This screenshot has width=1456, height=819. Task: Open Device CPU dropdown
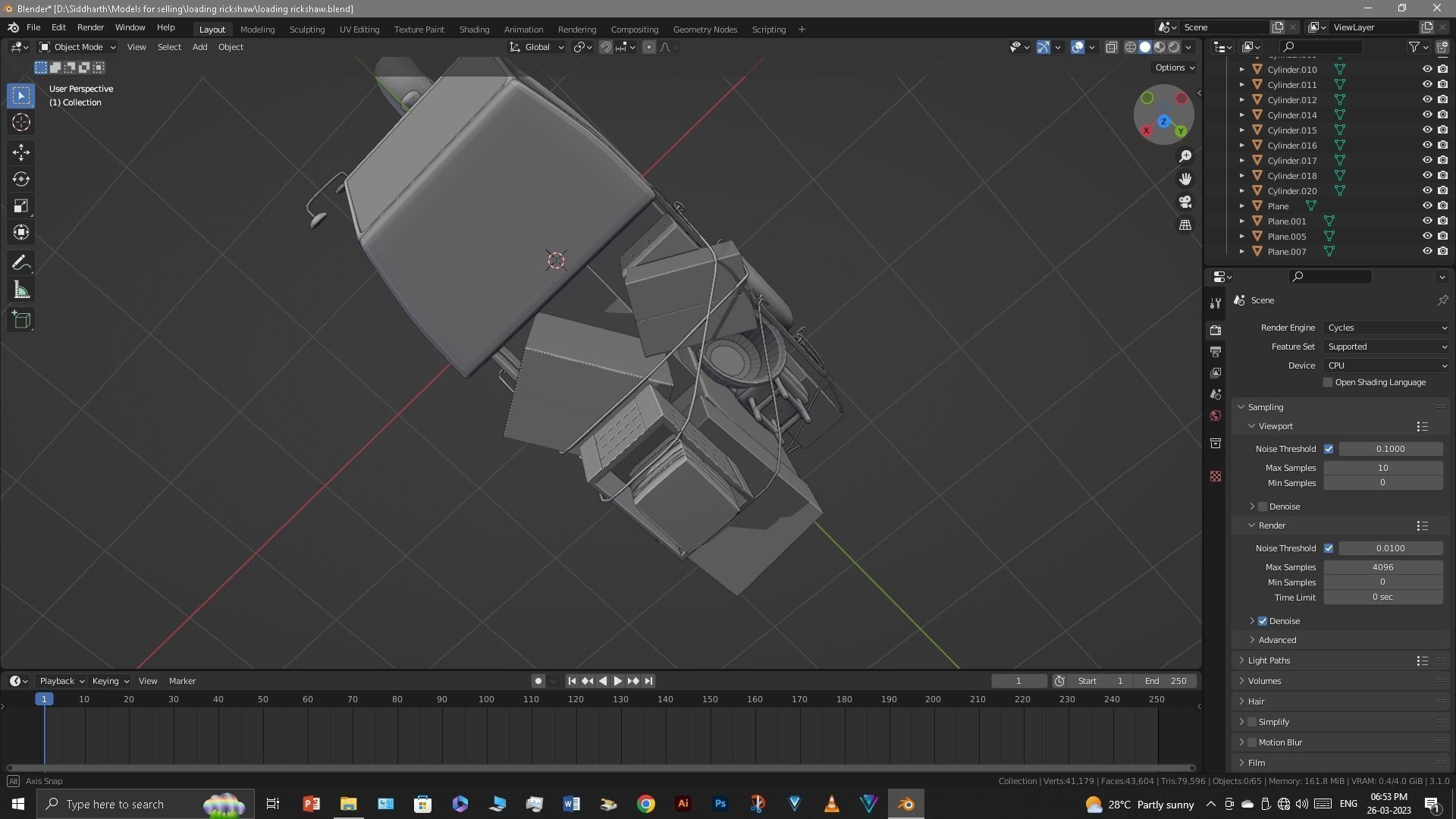pyautogui.click(x=1386, y=366)
